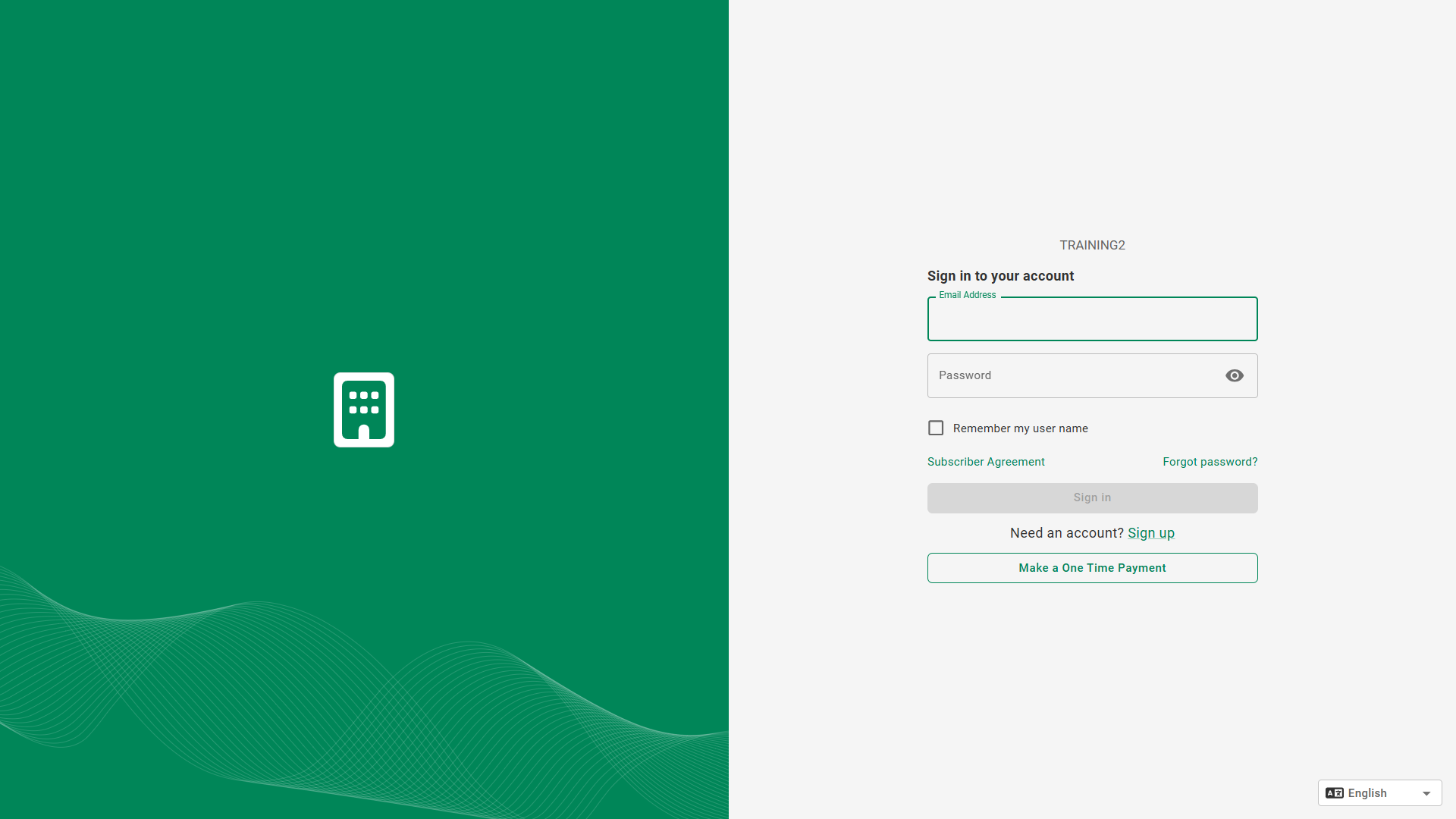This screenshot has height=819, width=1456.
Task: Click the Sign in to your account heading
Action: pos(1000,276)
